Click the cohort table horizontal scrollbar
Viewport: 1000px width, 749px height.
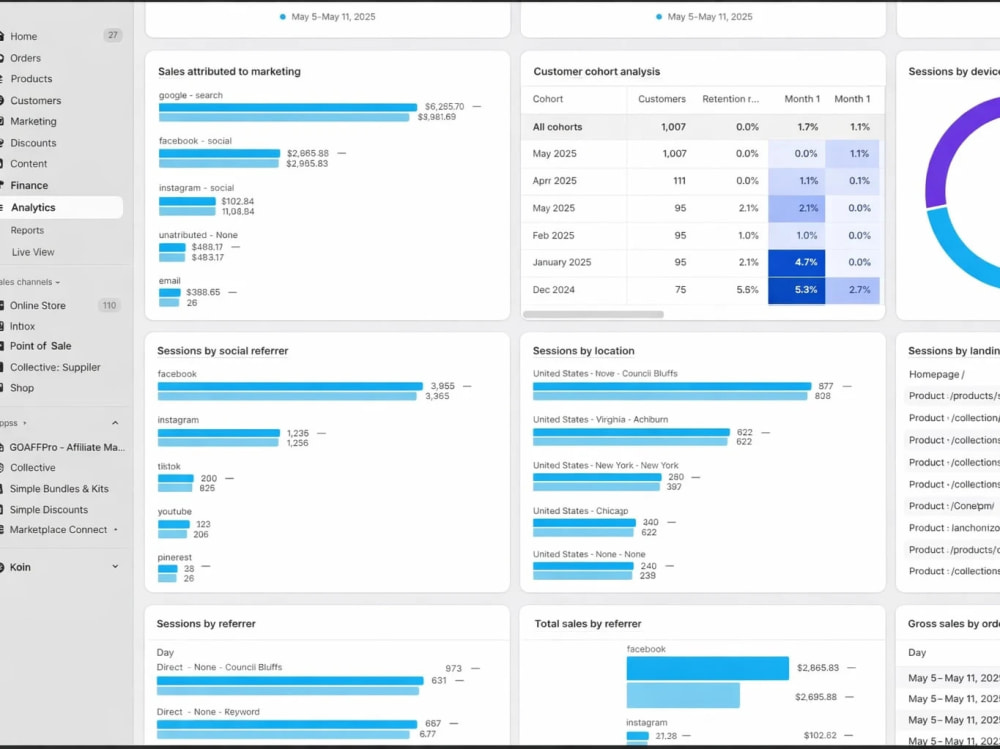coord(593,315)
